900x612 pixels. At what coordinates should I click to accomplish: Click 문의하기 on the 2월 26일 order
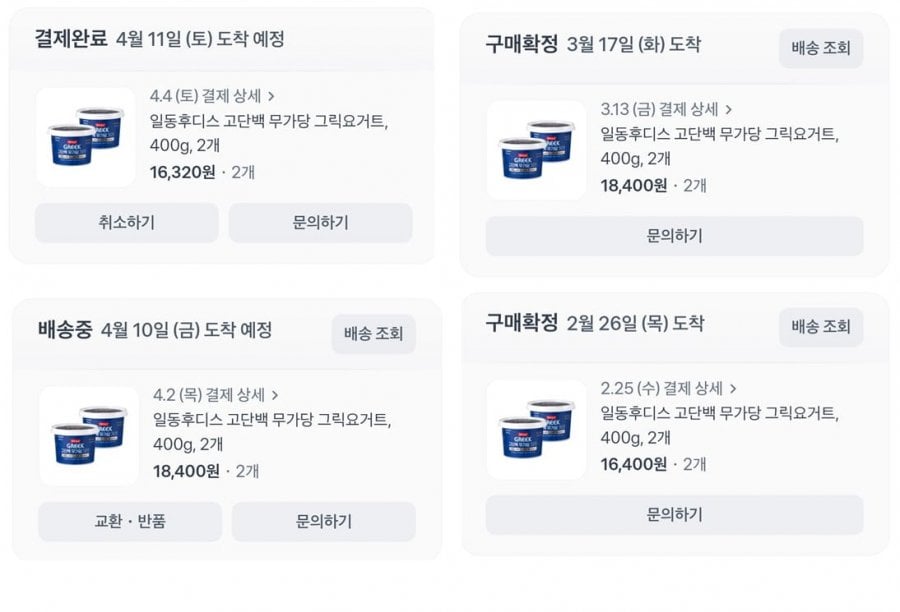click(x=674, y=515)
